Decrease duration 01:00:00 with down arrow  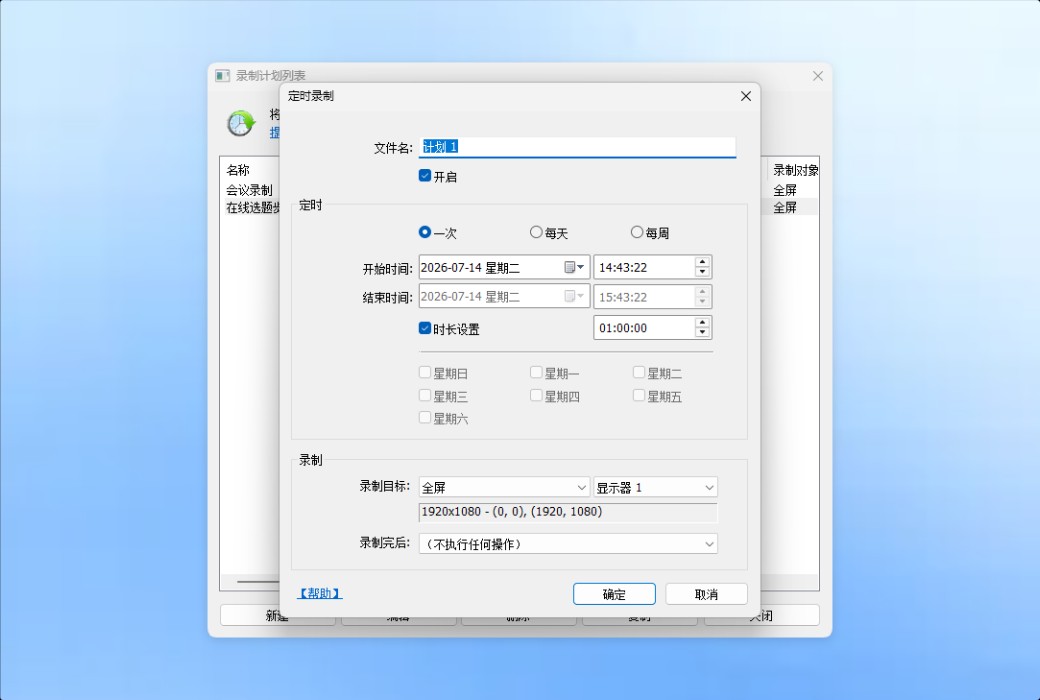click(x=702, y=332)
